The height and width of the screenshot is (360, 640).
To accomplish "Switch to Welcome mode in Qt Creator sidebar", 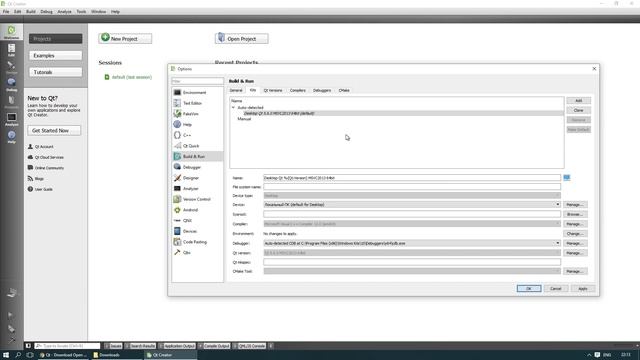I will point(11,32).
